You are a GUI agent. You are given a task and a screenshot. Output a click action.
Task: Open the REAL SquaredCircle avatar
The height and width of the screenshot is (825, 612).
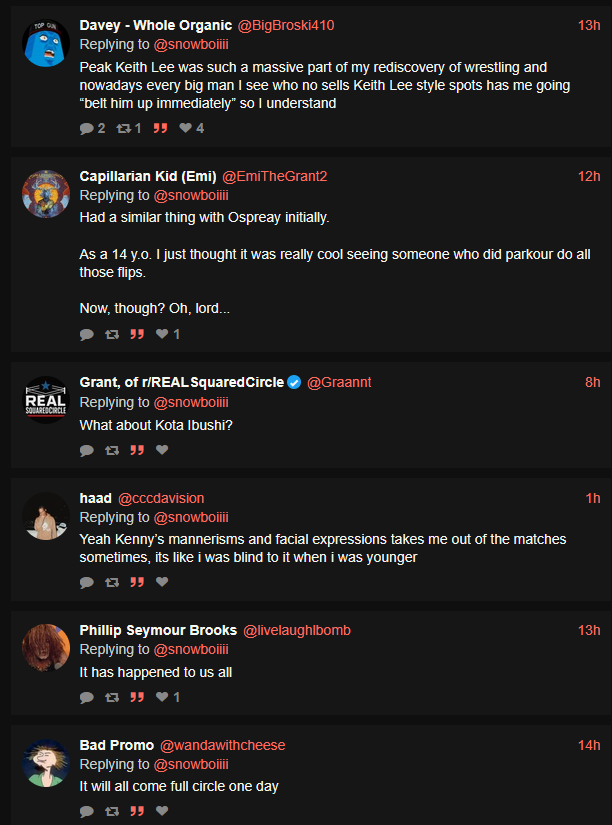point(46,400)
